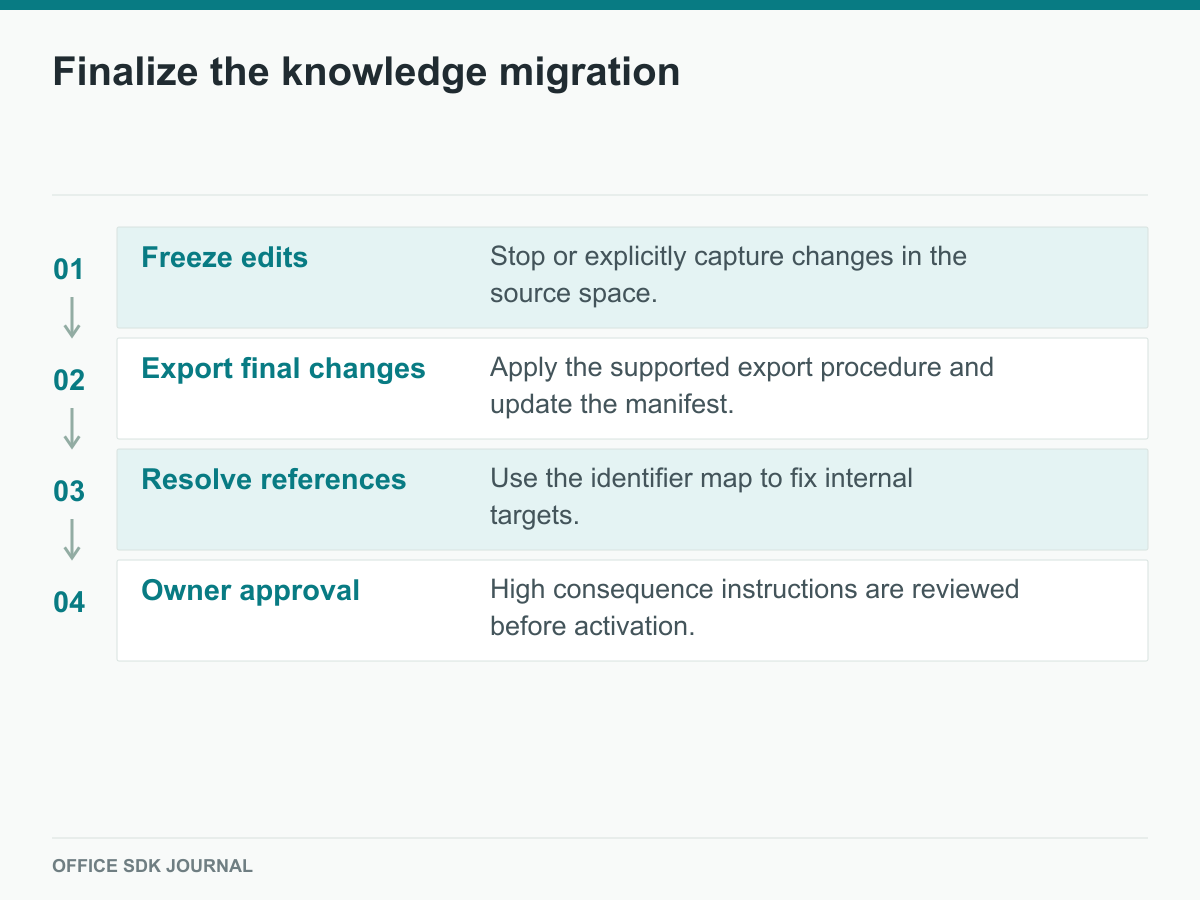Screen dimensions: 1200x900
Task: Select step number 01
Action: 68,270
